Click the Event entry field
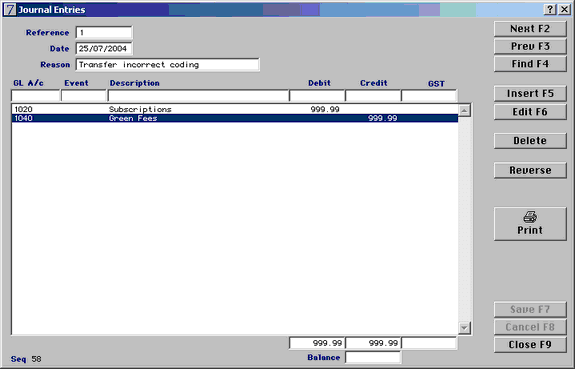Viewport: 575px width, 369px height. click(x=84, y=96)
